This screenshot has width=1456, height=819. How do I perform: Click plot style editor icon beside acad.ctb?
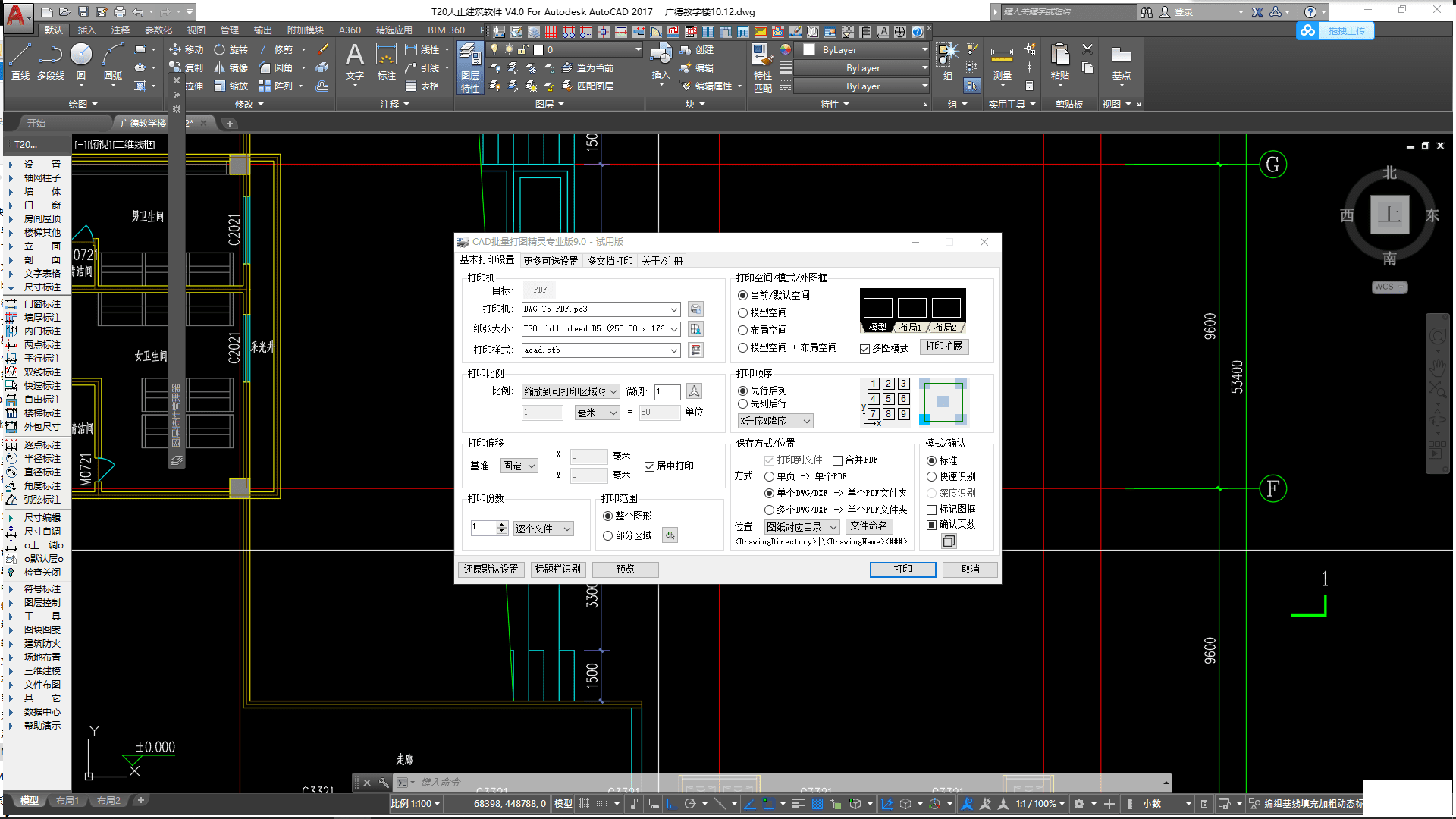[695, 350]
